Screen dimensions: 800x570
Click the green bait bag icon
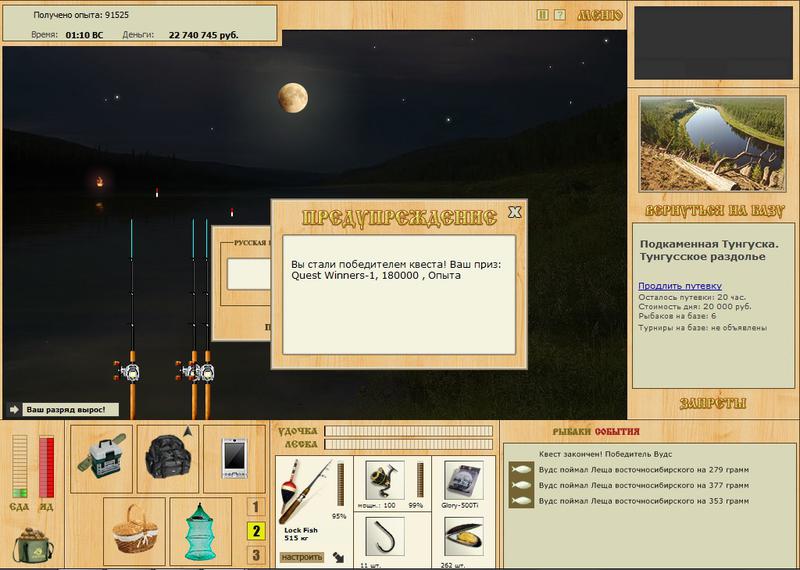pyautogui.click(x=34, y=545)
